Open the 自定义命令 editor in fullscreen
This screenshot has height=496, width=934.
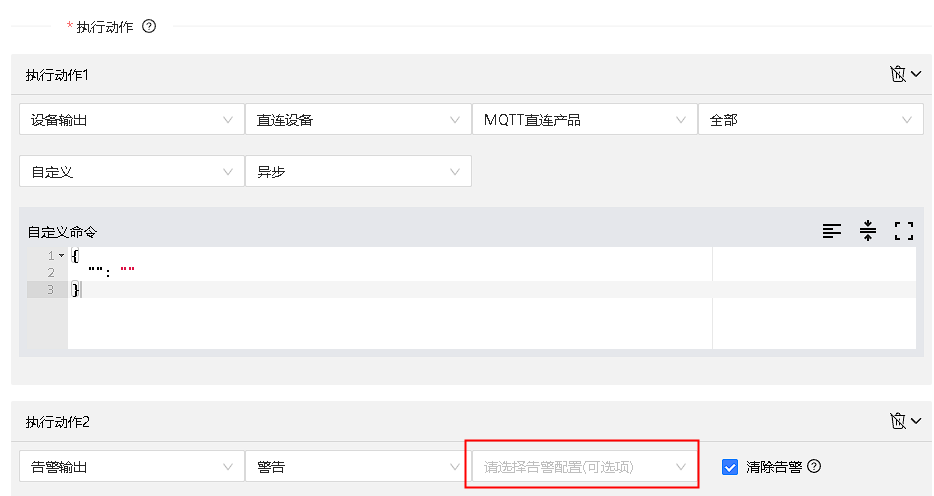(x=904, y=231)
